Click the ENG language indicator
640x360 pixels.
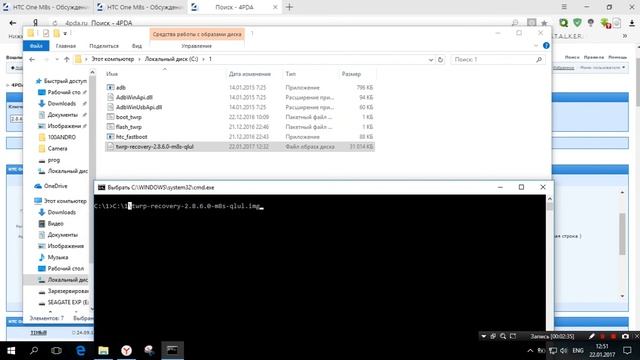tap(578, 350)
